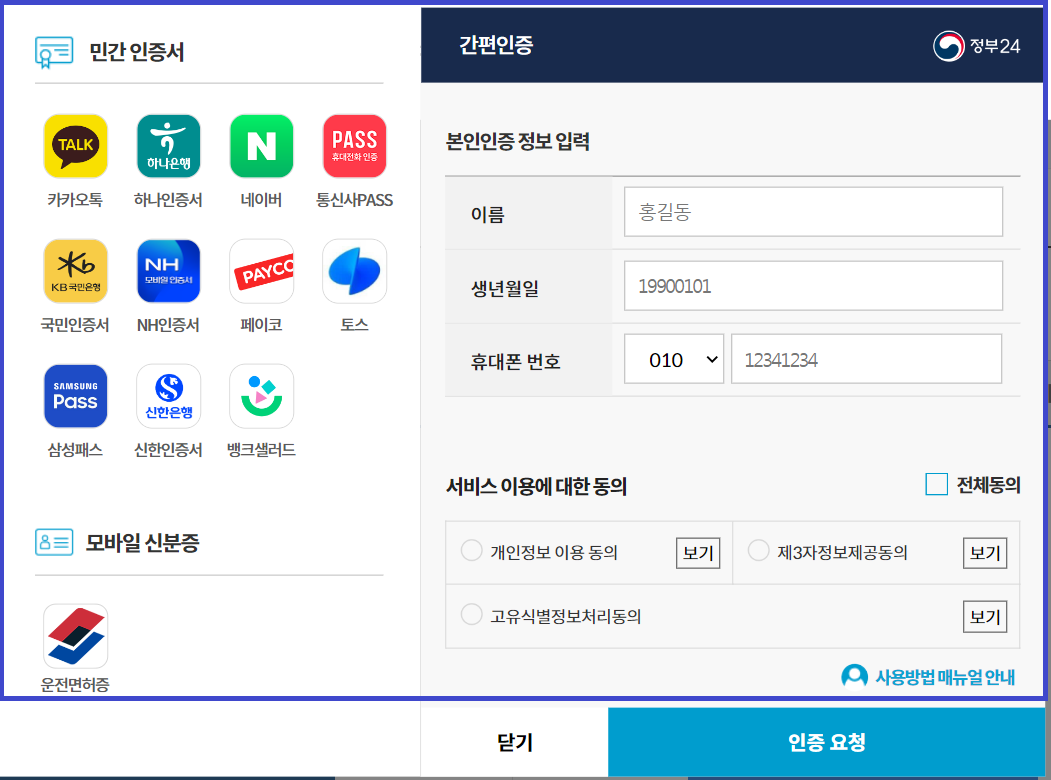Click the 페이코 label text
The image size is (1051, 780).
[x=261, y=325]
